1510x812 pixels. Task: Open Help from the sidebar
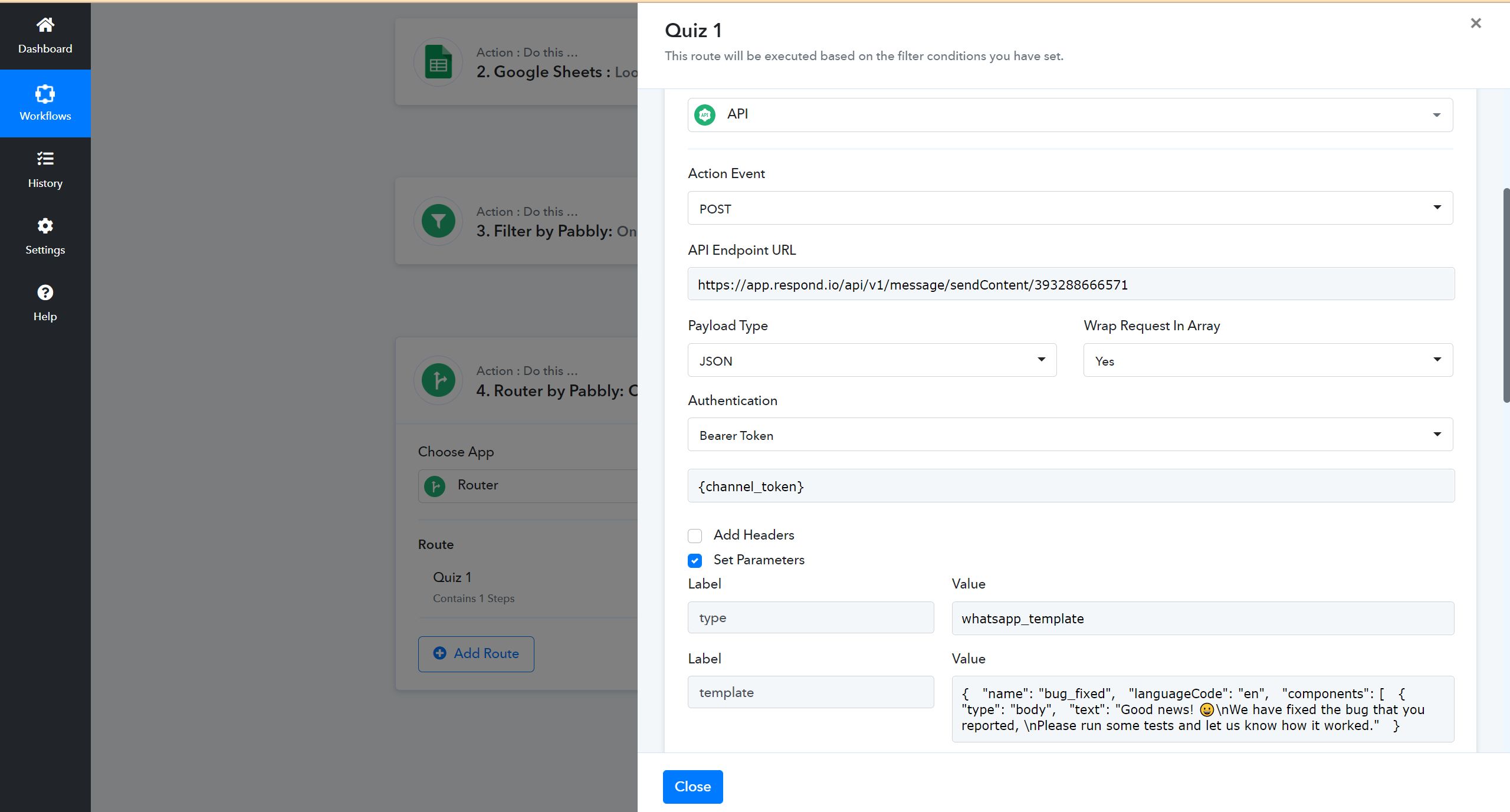[x=45, y=304]
